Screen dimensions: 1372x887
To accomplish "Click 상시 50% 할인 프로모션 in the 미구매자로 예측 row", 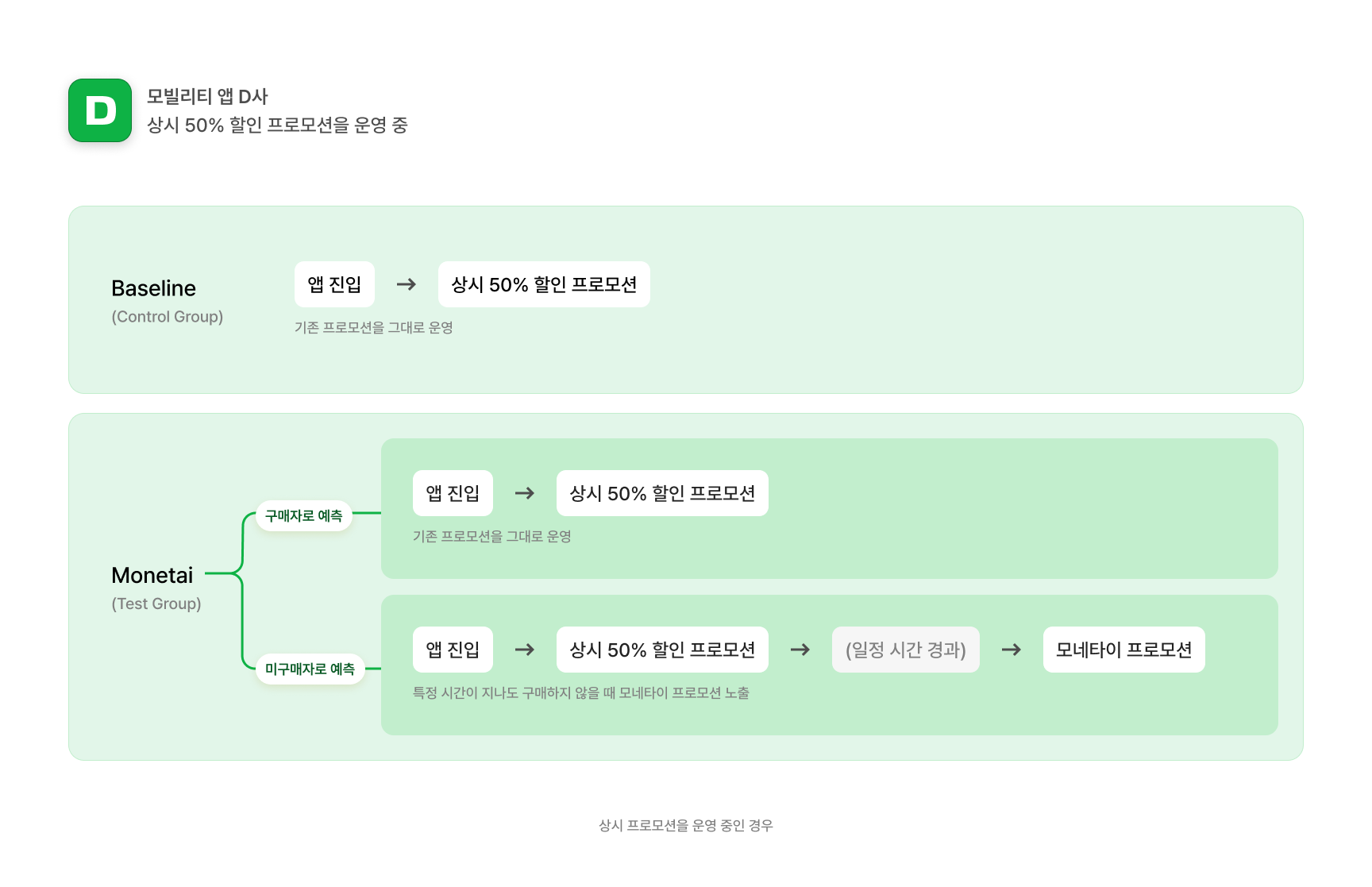I will (662, 650).
